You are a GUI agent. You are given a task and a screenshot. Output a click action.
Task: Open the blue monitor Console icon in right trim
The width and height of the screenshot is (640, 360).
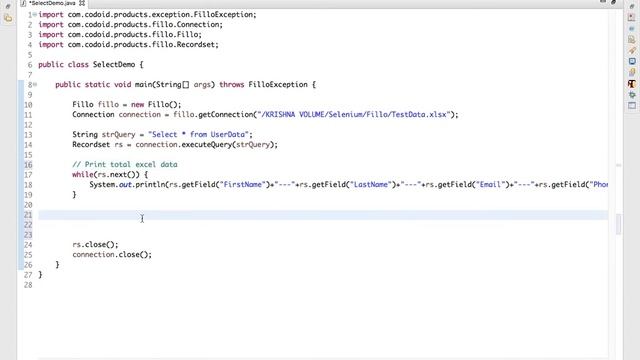[632, 62]
